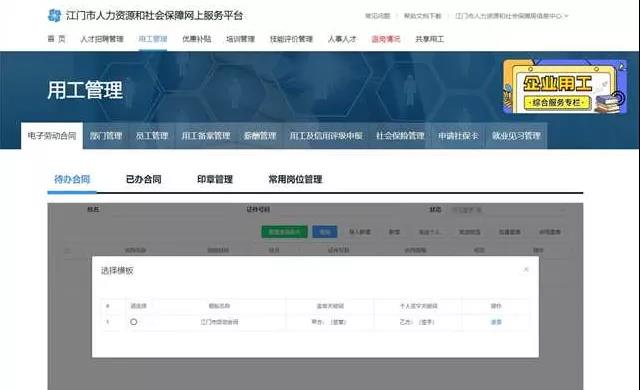Open the 共享用工 menu
This screenshot has height=390, width=640.
point(429,39)
